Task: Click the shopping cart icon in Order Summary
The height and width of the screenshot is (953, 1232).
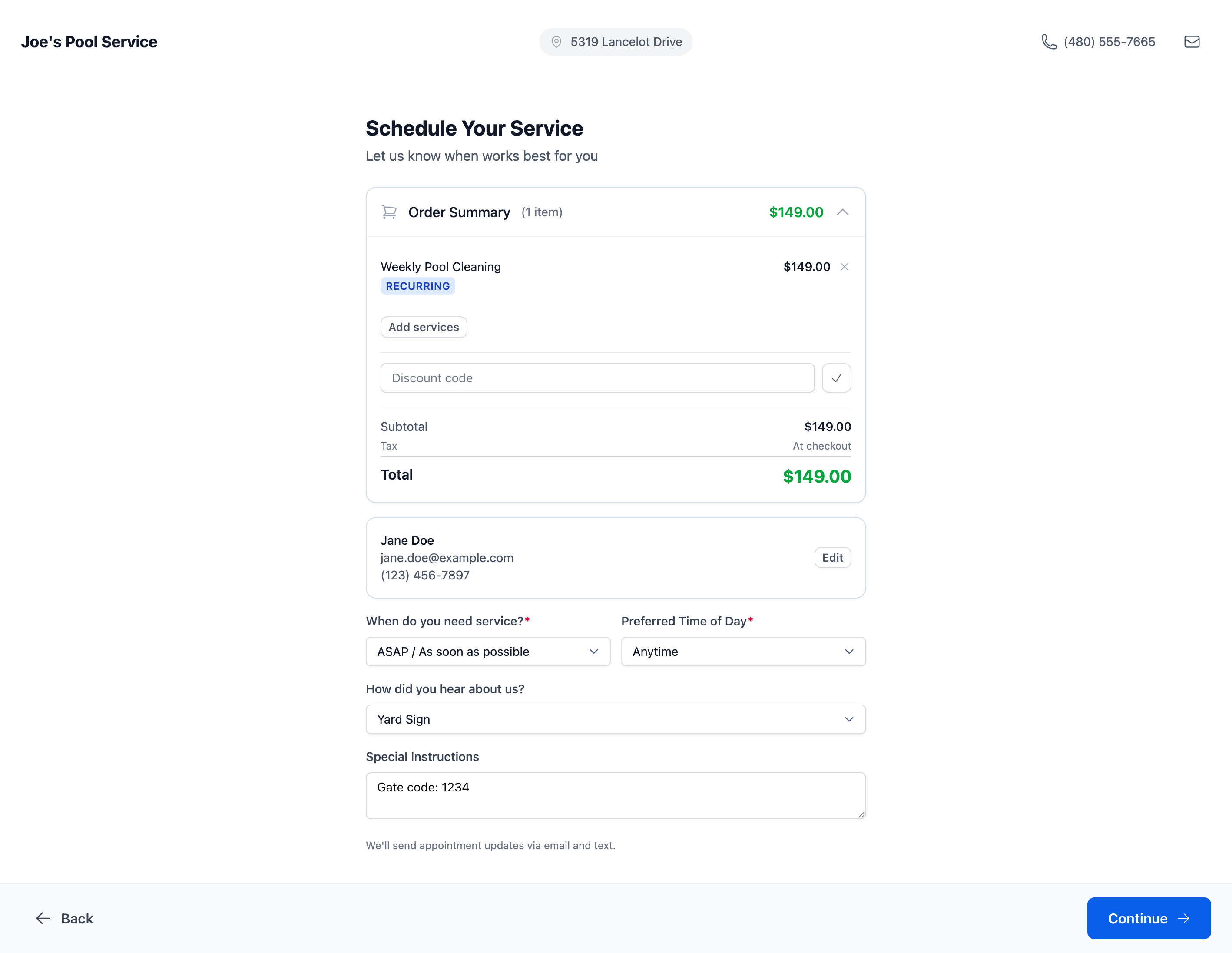Action: click(x=389, y=212)
